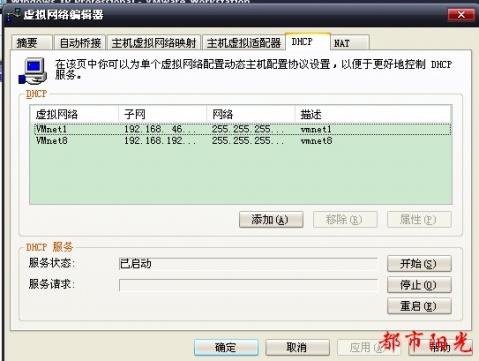This screenshot has height=361, width=479.
Task: Click the vmnet8 description cell
Action: click(316, 140)
